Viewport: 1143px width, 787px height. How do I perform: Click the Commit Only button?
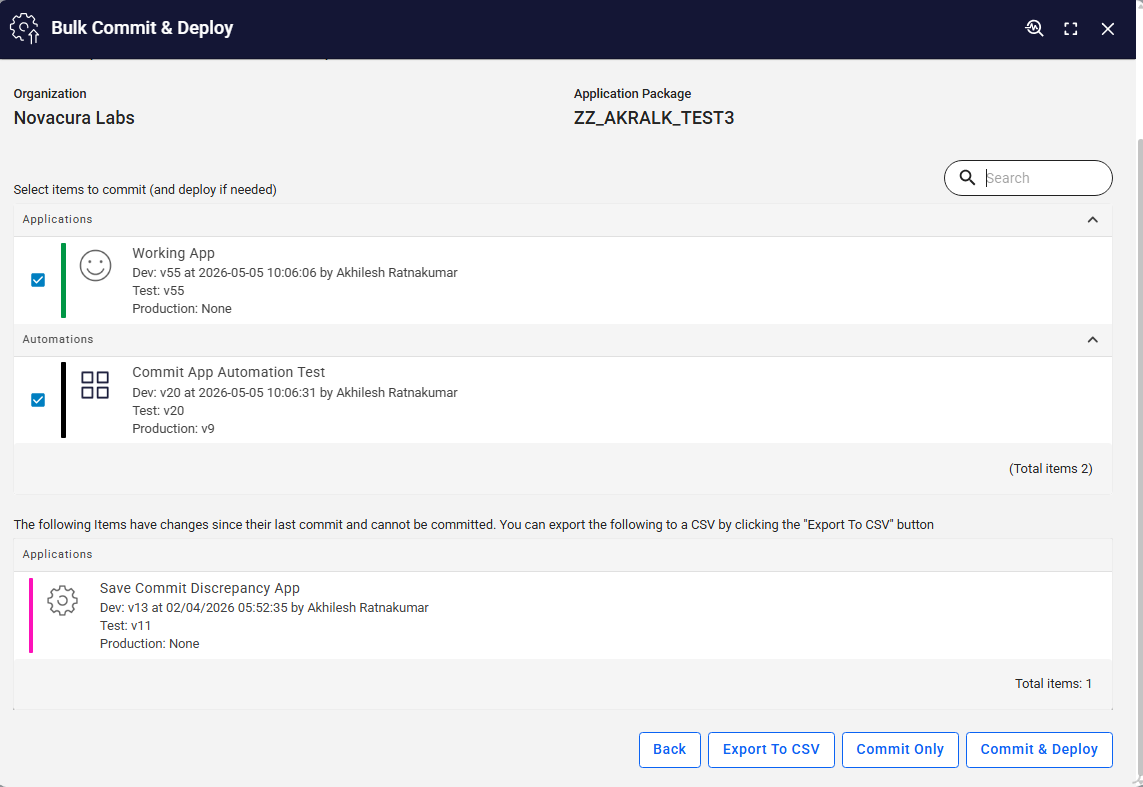pyautogui.click(x=900, y=750)
